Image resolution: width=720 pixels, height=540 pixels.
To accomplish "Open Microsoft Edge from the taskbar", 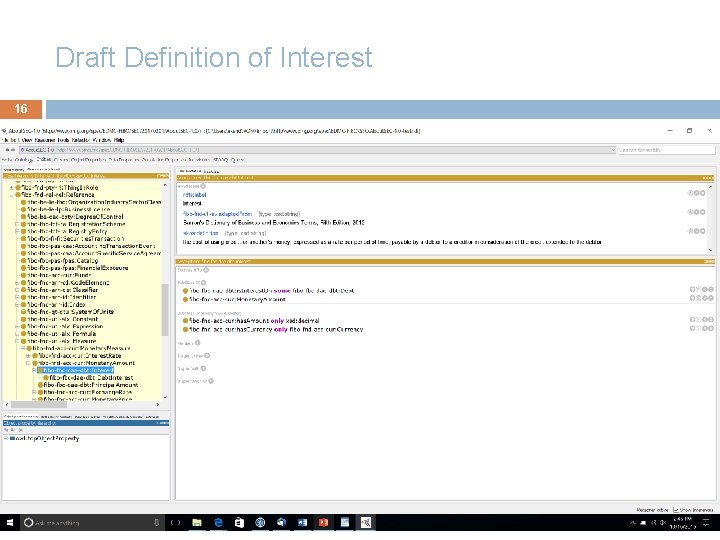I will tap(218, 523).
